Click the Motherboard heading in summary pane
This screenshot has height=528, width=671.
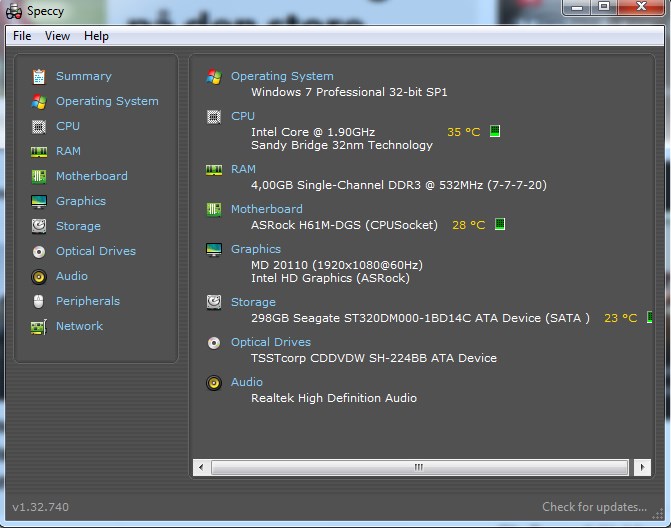pyautogui.click(x=266, y=209)
